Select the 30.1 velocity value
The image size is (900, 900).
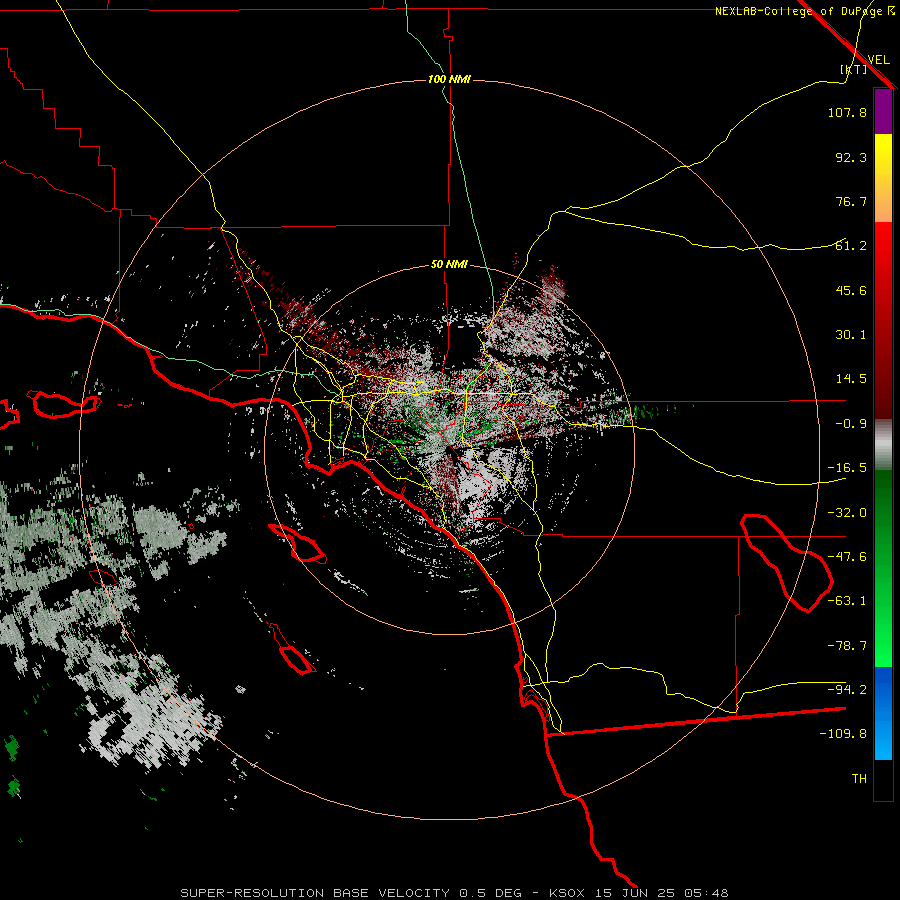851,335
